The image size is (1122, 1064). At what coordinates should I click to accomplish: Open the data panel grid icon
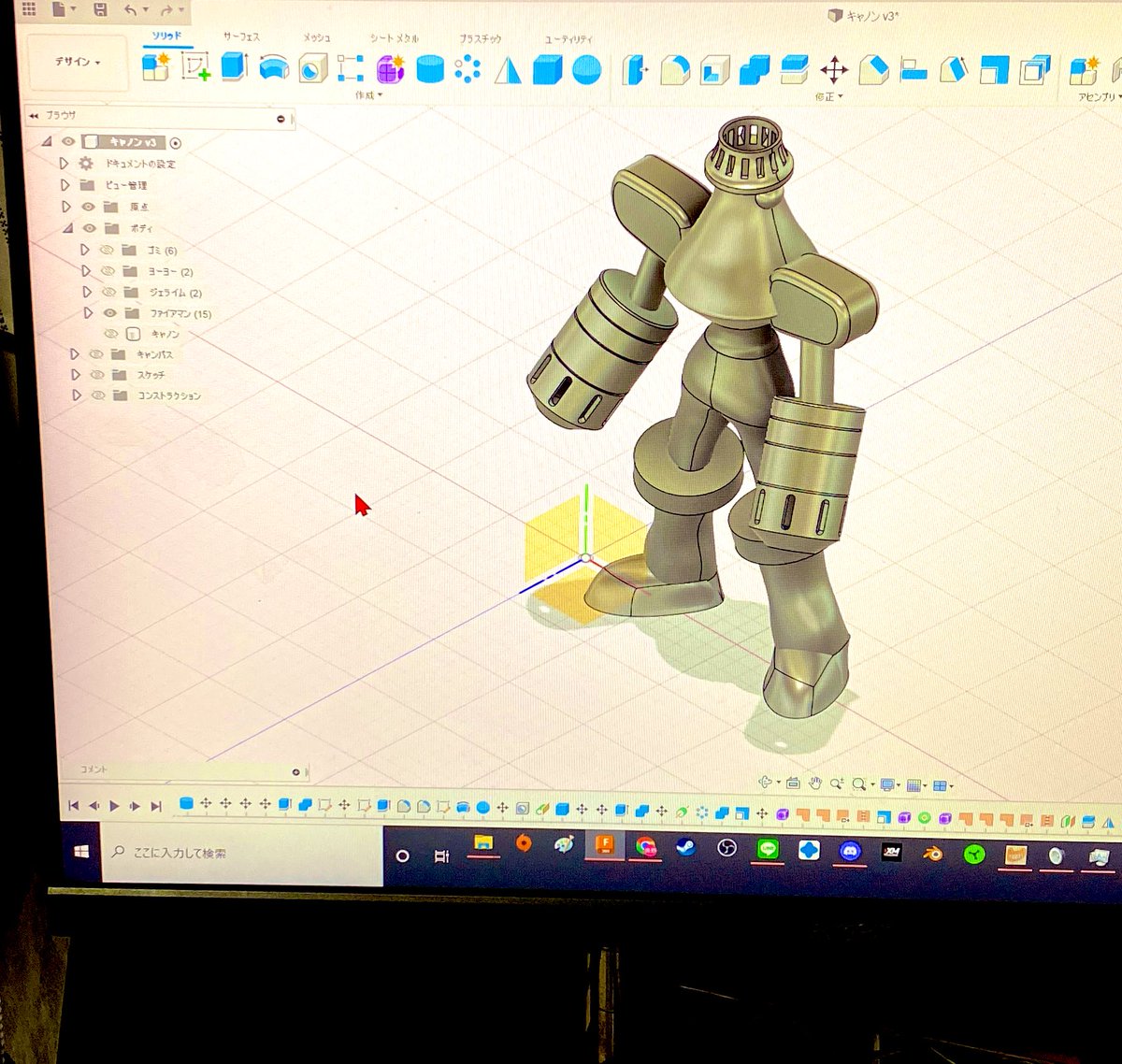[29, 9]
